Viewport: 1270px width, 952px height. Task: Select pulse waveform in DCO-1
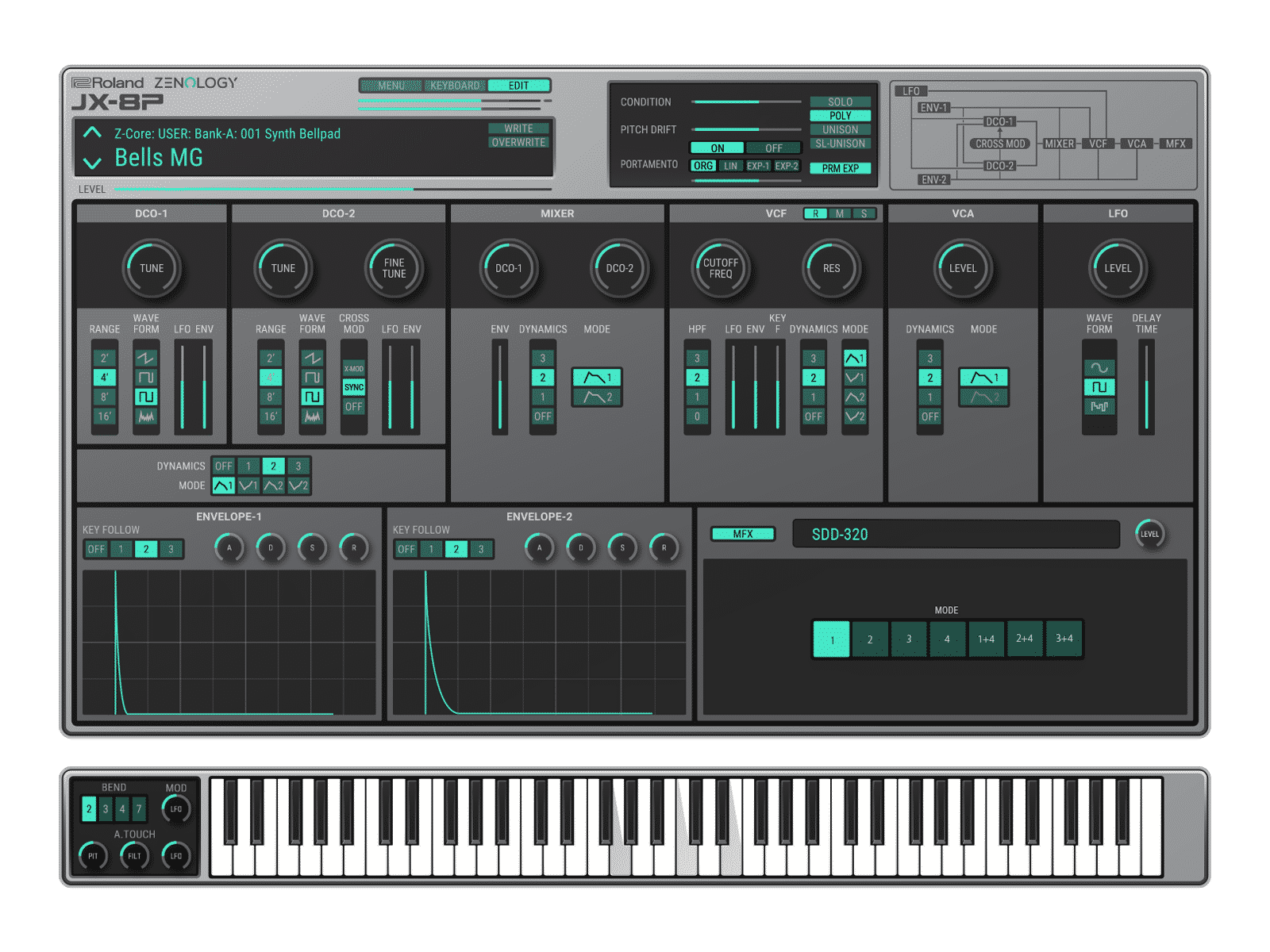146,378
